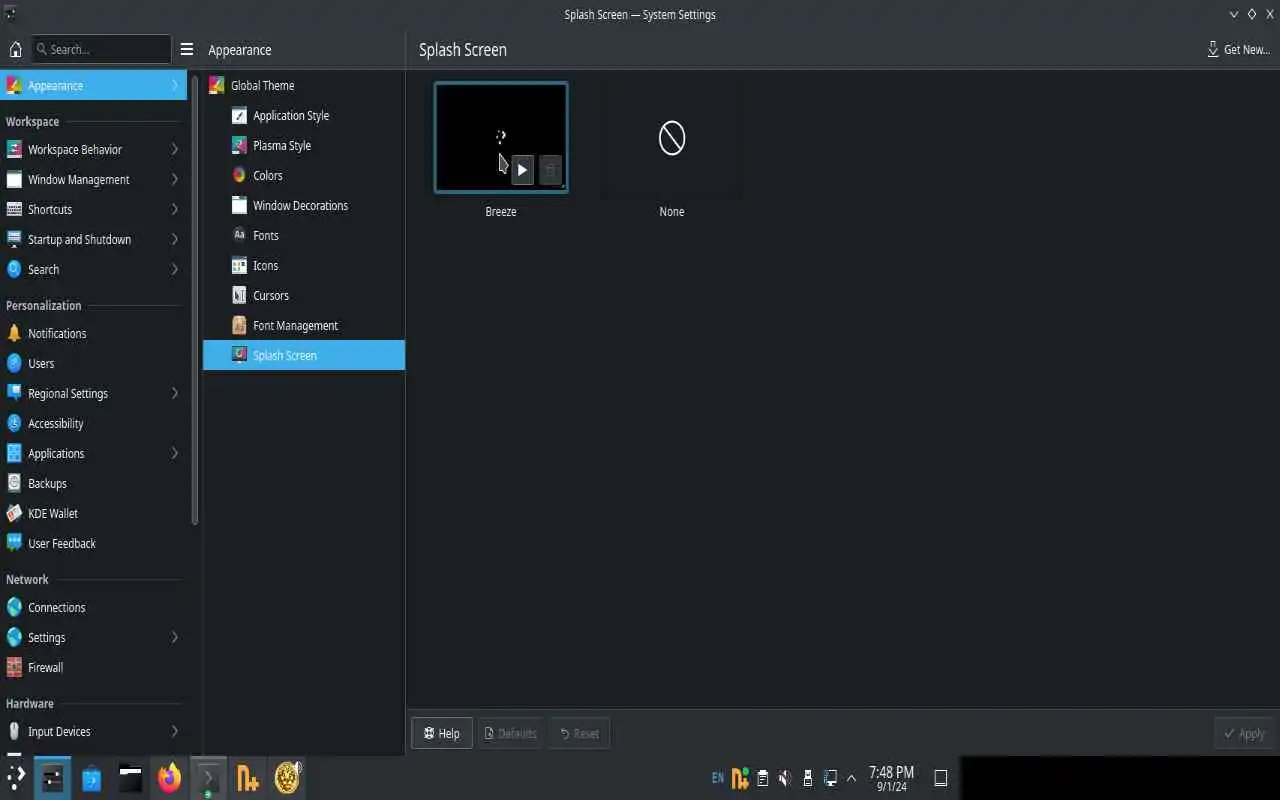Click the Reset button
The height and width of the screenshot is (800, 1280).
tap(580, 733)
